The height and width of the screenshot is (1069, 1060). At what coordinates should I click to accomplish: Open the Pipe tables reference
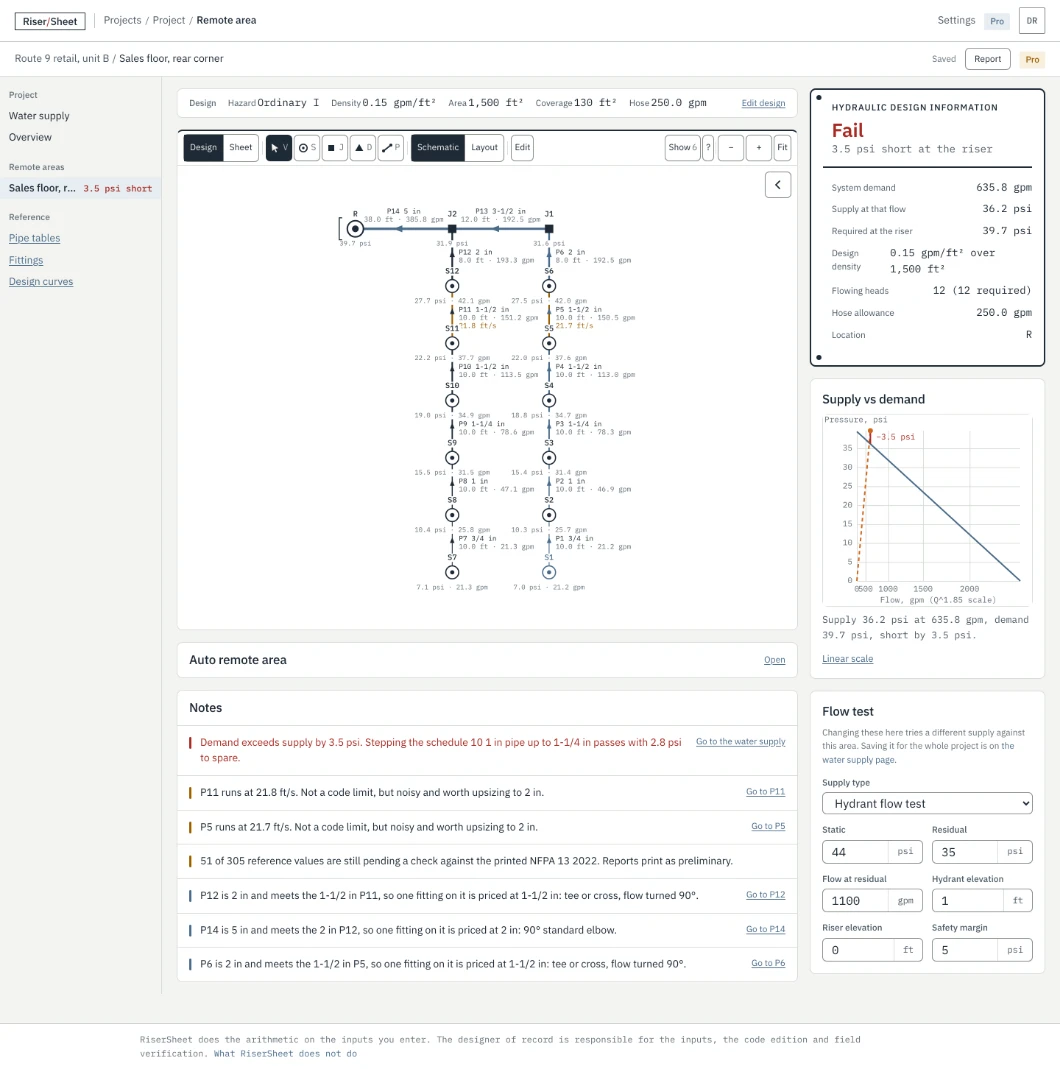coord(35,238)
